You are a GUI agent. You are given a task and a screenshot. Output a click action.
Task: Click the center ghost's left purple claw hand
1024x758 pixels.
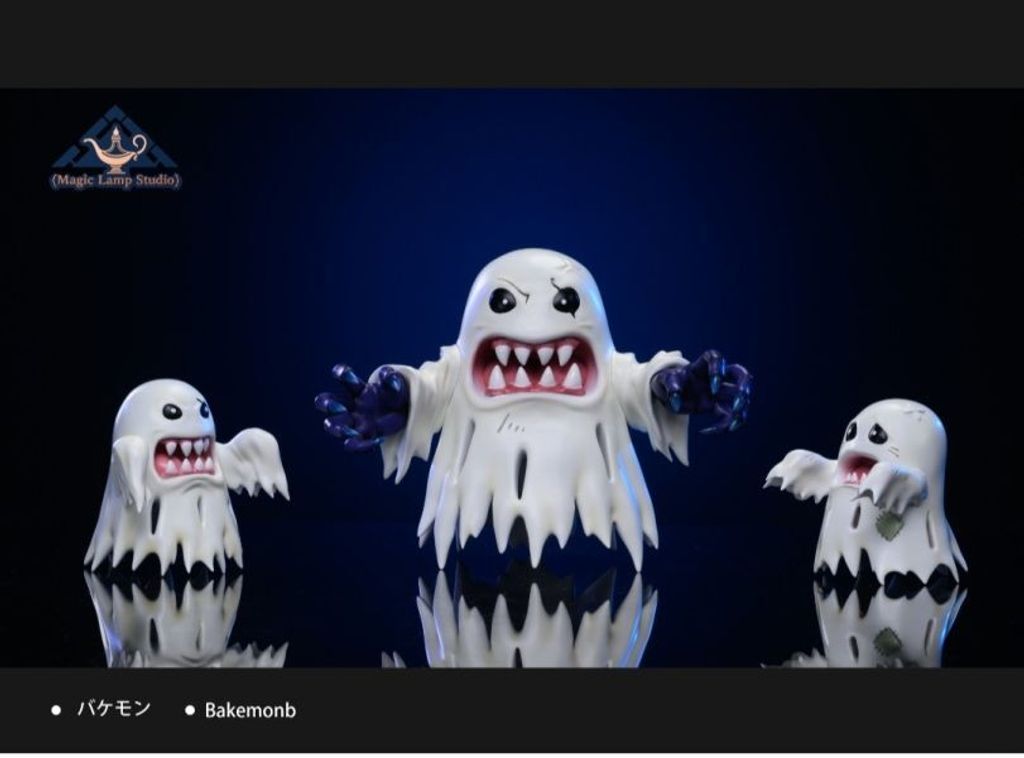point(361,403)
